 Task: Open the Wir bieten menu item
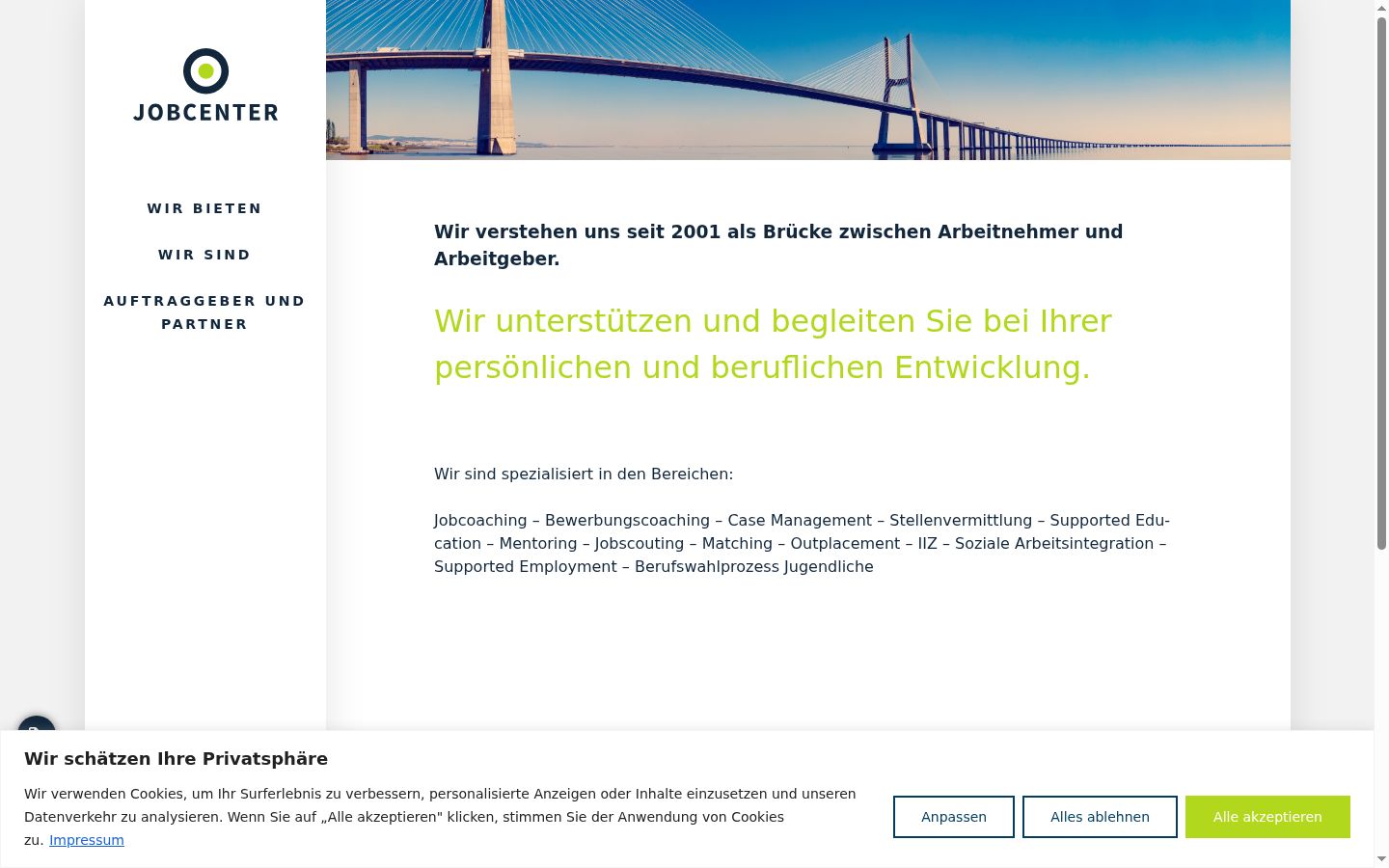coord(204,208)
